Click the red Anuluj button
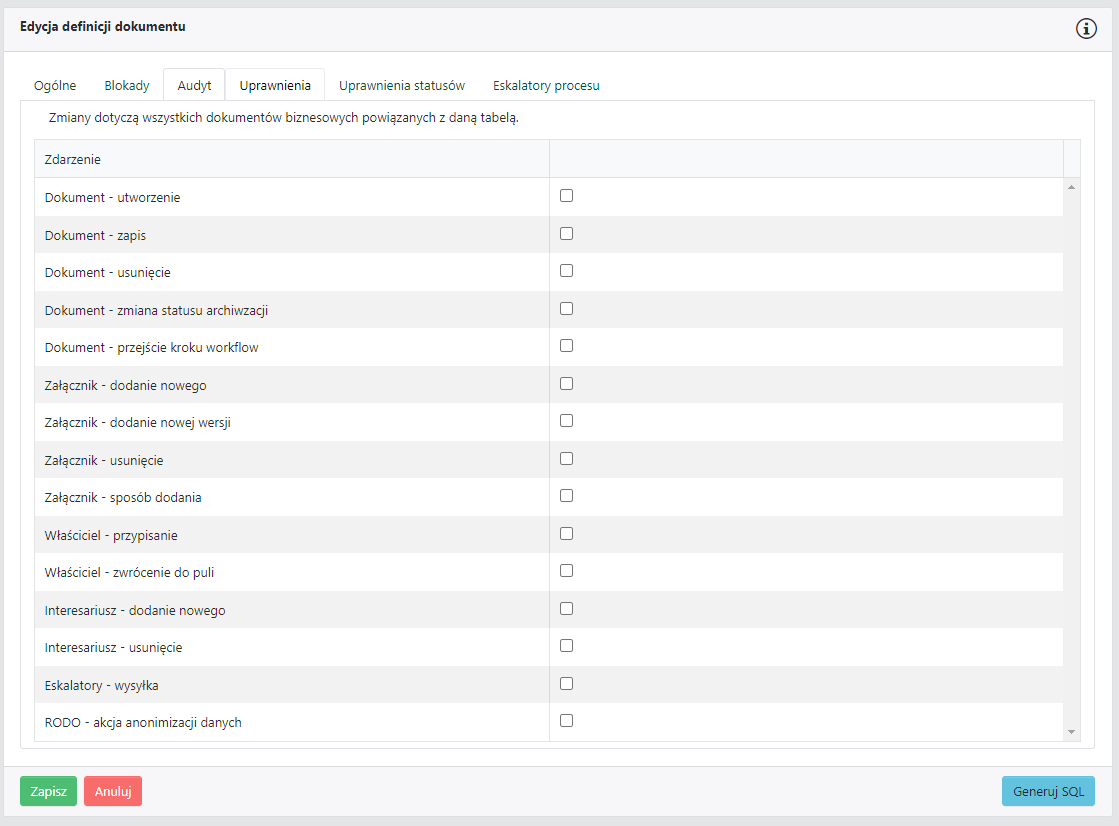 click(113, 791)
